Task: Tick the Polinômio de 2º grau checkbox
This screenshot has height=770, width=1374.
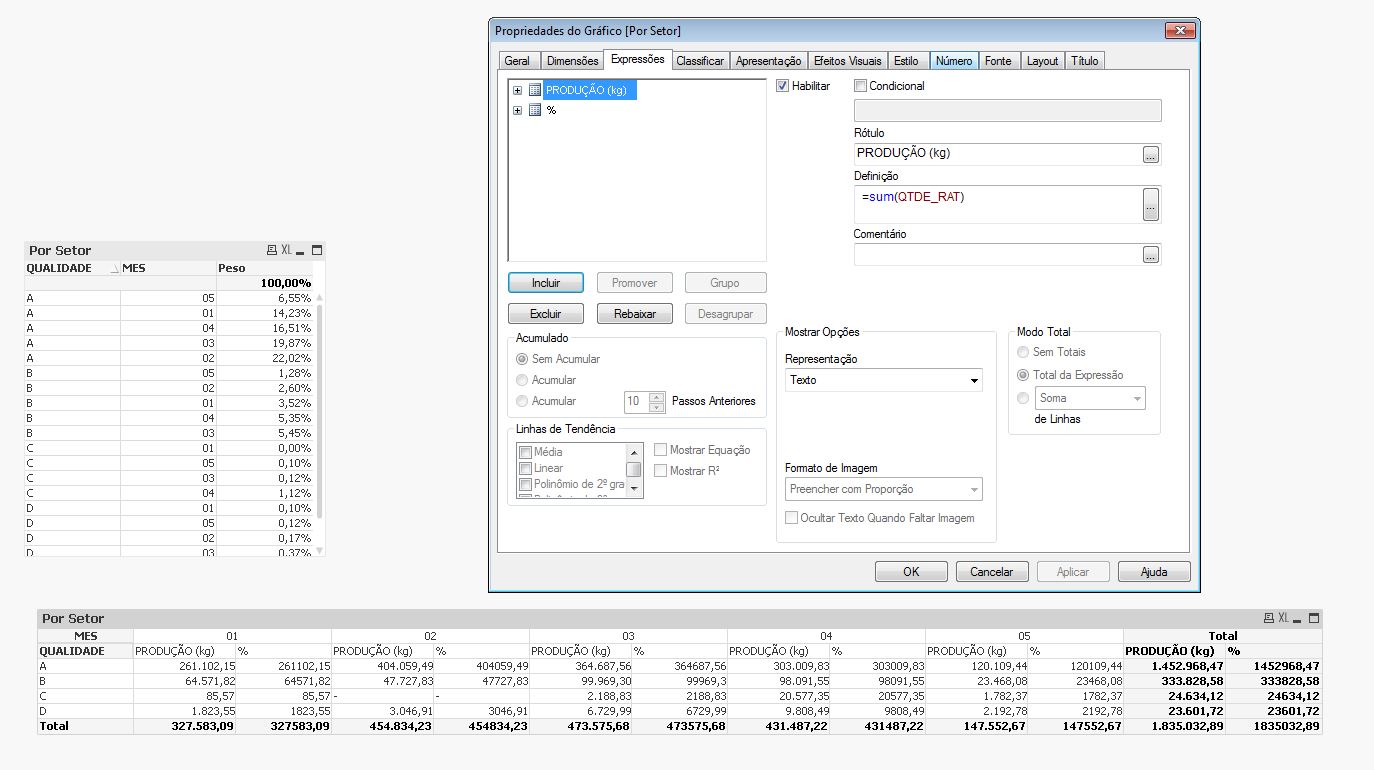Action: pyautogui.click(x=525, y=484)
